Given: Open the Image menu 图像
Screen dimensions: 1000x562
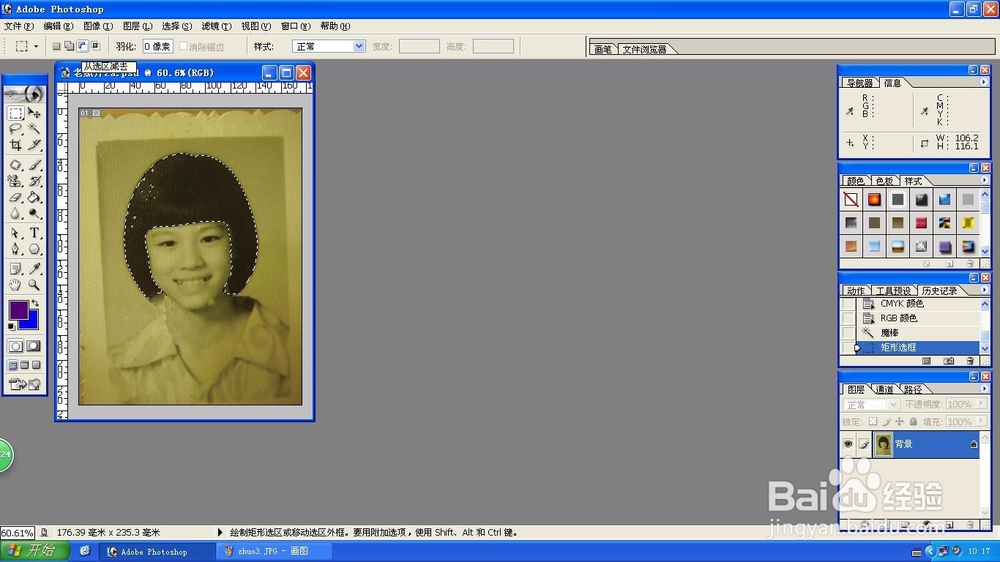Looking at the screenshot, I should [98, 26].
